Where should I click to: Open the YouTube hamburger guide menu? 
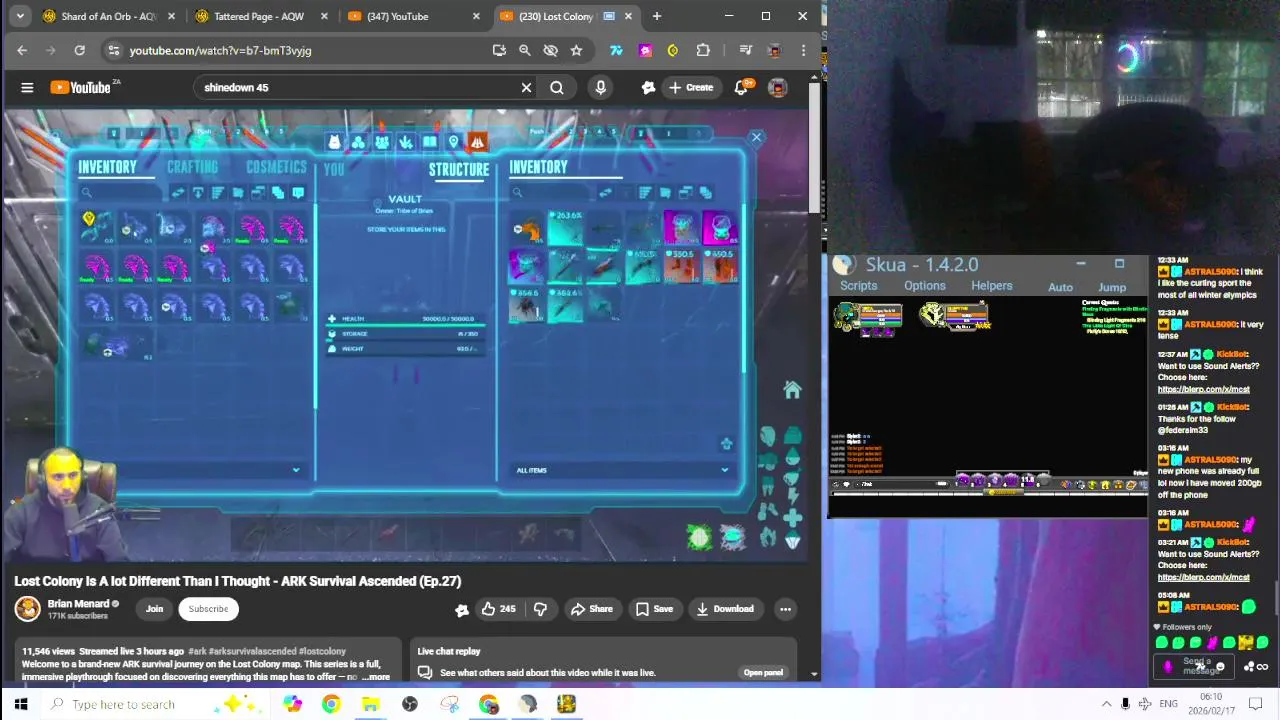pos(27,88)
